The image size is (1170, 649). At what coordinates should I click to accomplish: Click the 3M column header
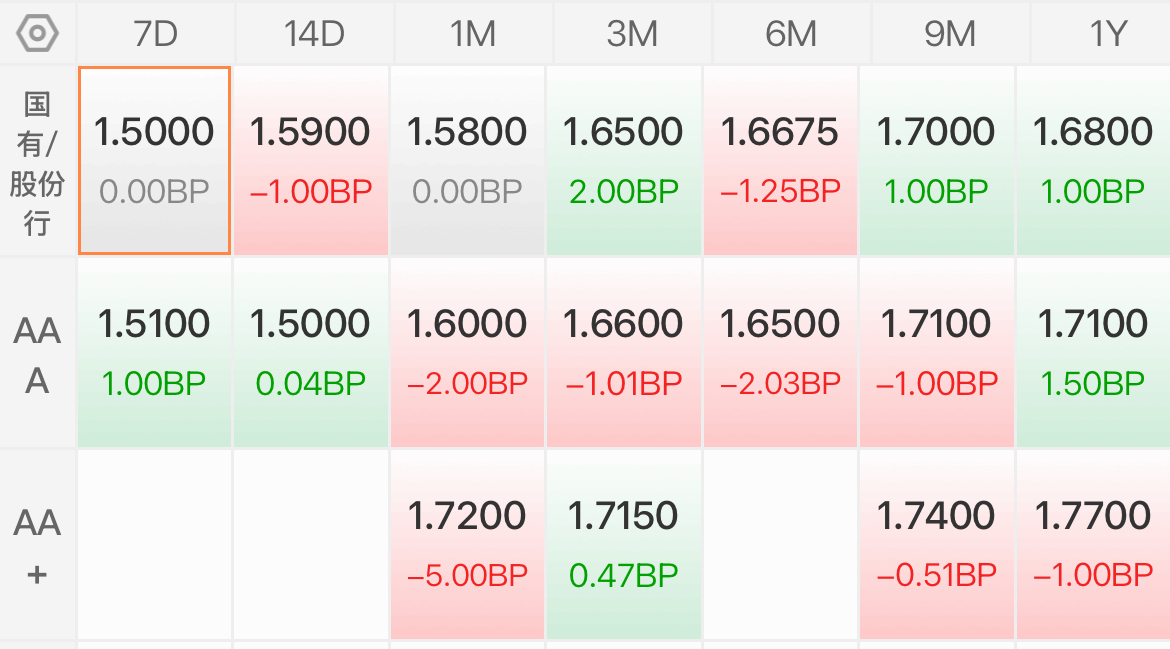pos(632,34)
